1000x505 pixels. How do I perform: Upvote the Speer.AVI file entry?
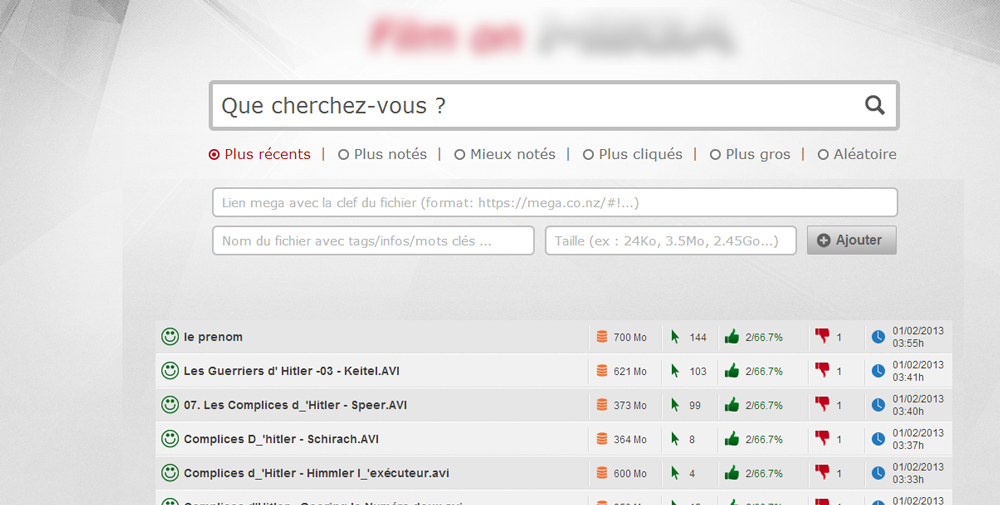click(731, 405)
